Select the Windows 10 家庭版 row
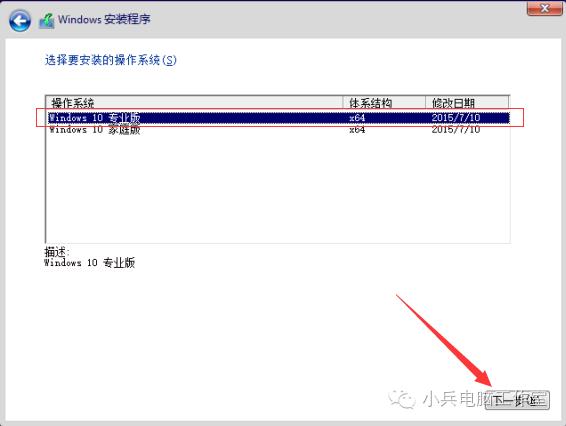 pos(279,129)
